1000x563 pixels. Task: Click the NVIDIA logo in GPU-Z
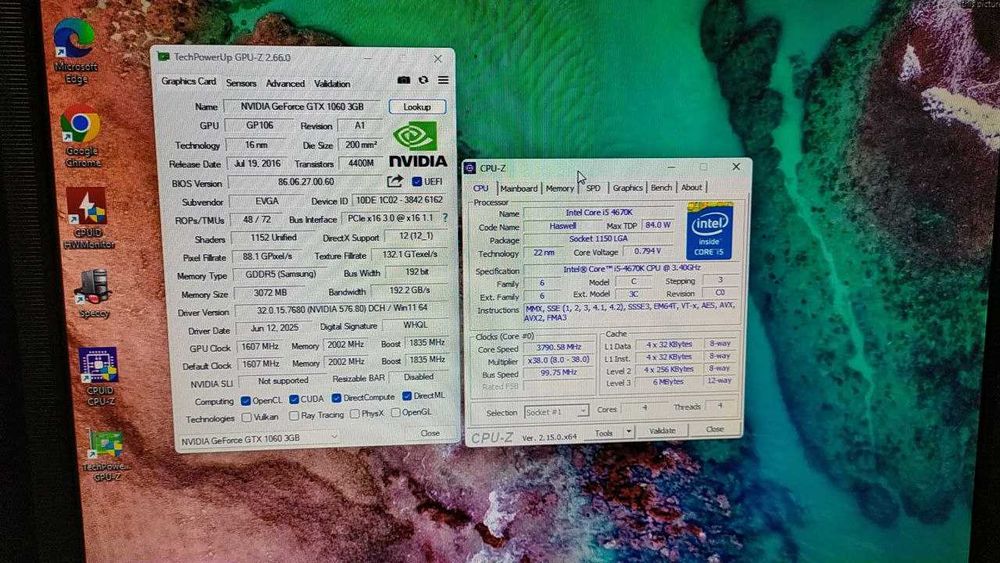click(418, 144)
